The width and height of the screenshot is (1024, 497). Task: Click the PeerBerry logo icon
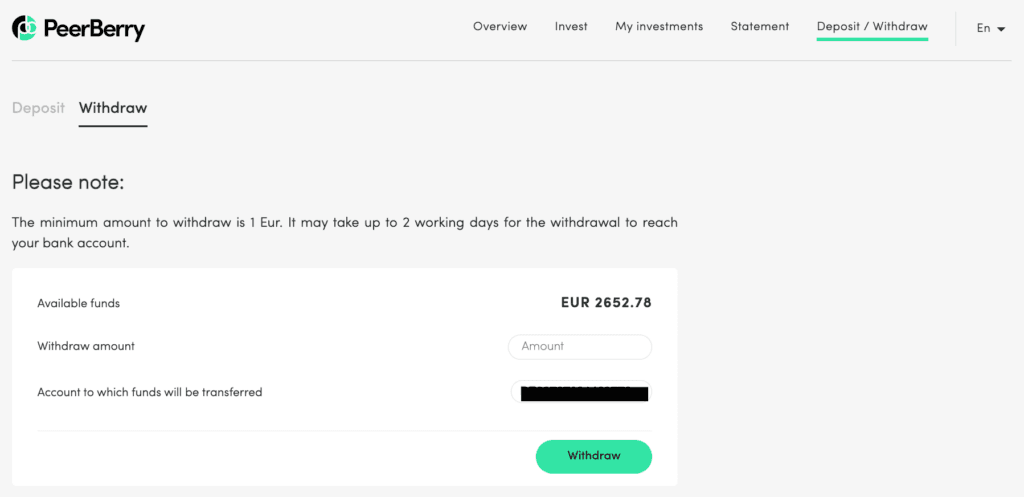coord(25,28)
